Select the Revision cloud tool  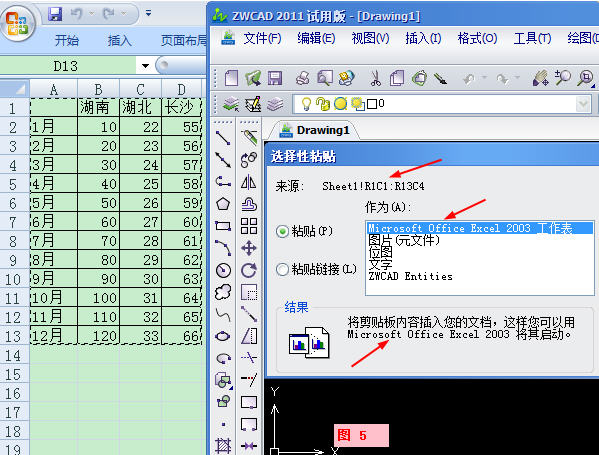click(223, 293)
